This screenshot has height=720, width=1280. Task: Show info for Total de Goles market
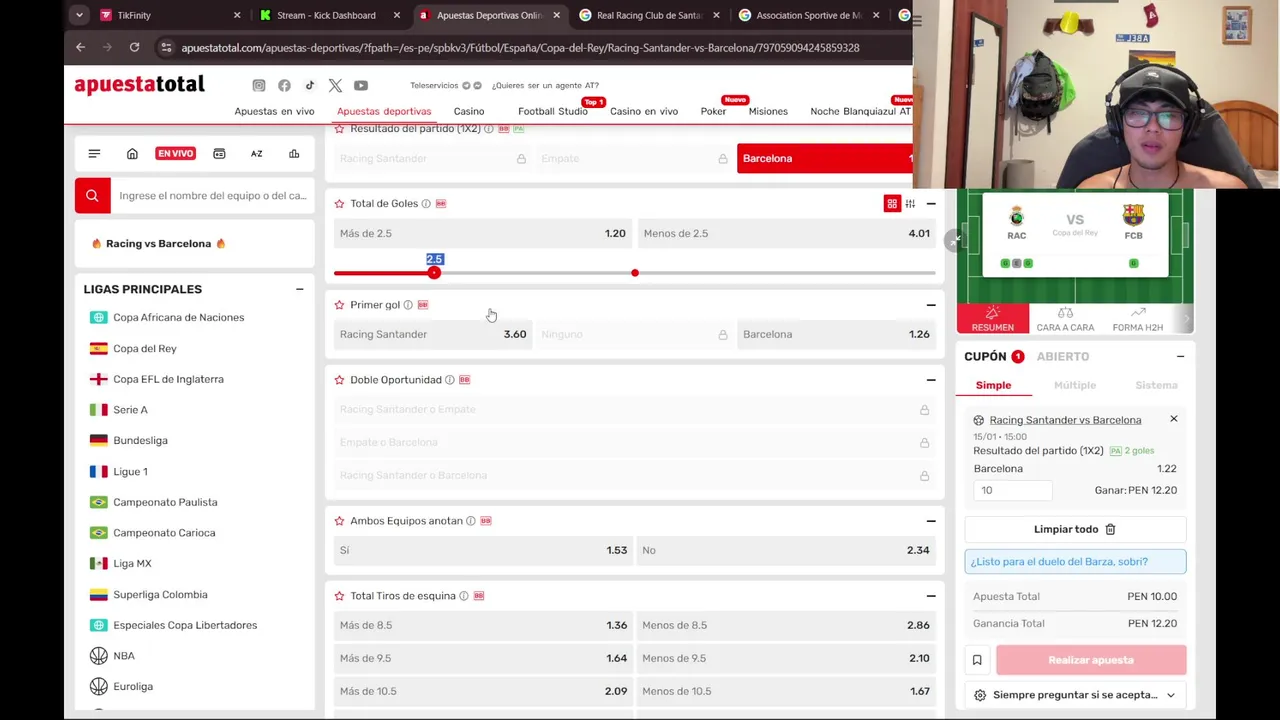(426, 204)
